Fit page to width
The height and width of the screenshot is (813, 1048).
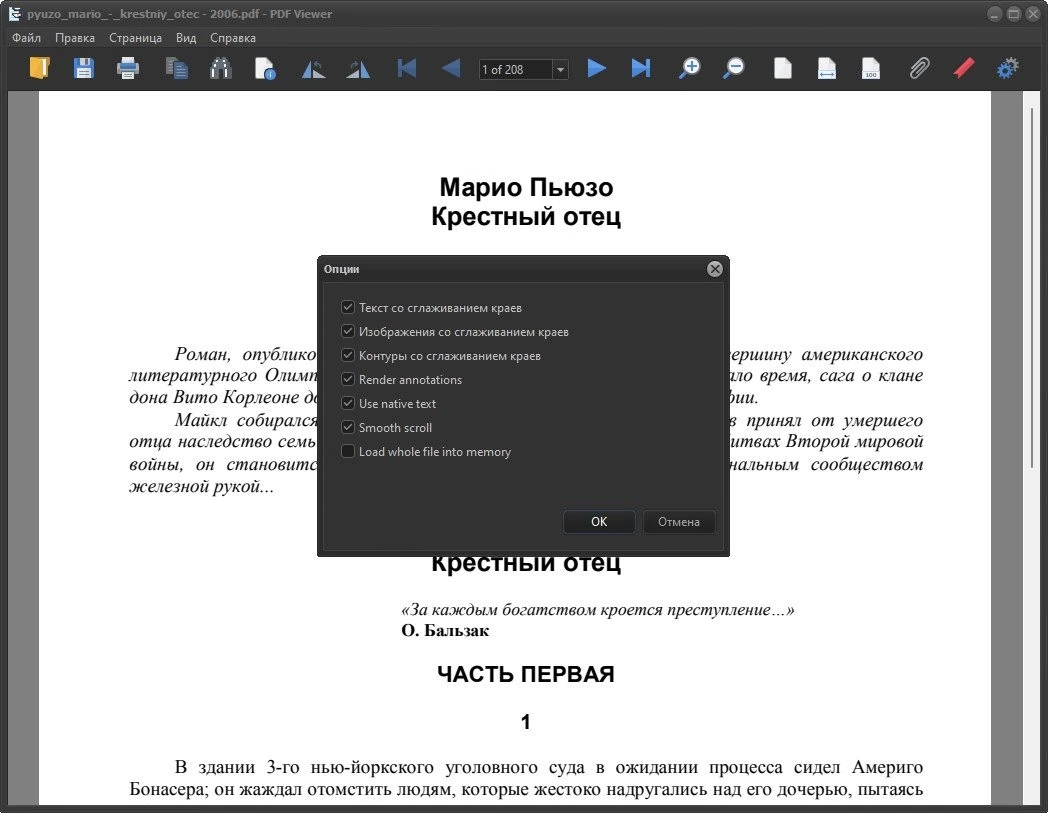[x=827, y=68]
